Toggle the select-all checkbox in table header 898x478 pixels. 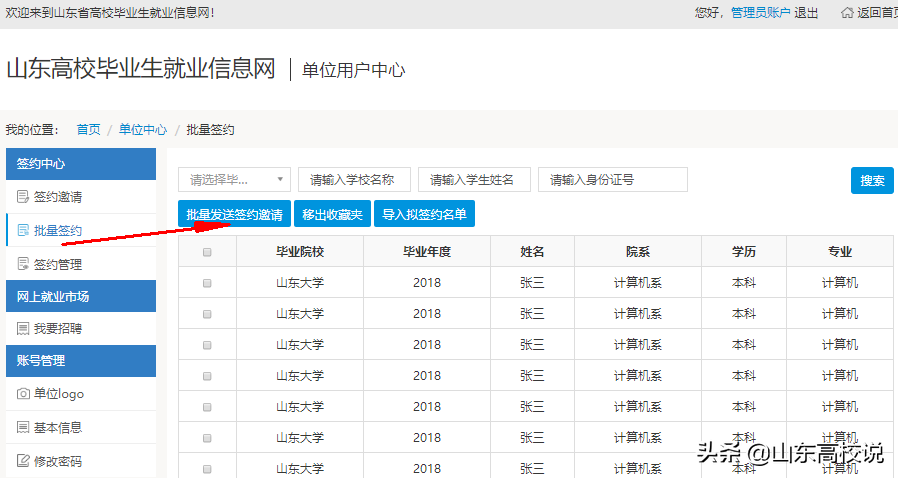pos(207,252)
